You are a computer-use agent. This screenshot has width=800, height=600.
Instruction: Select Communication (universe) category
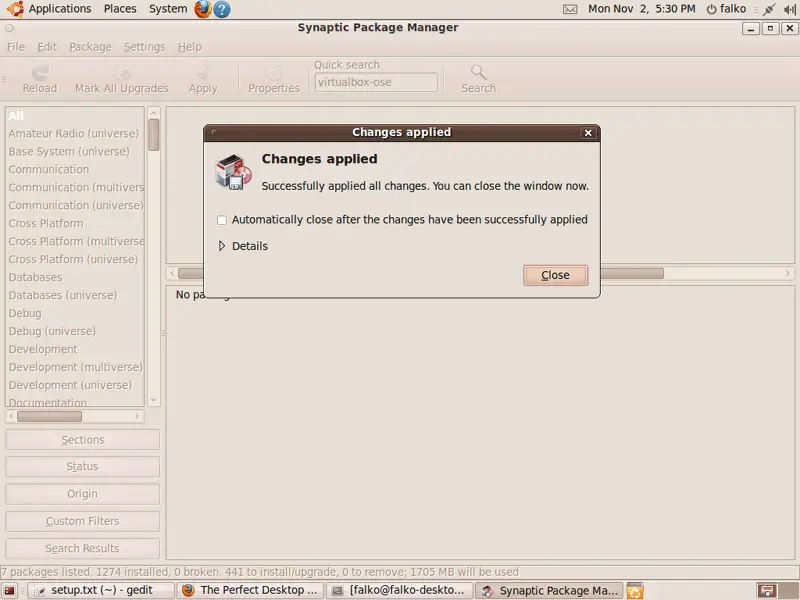75,206
